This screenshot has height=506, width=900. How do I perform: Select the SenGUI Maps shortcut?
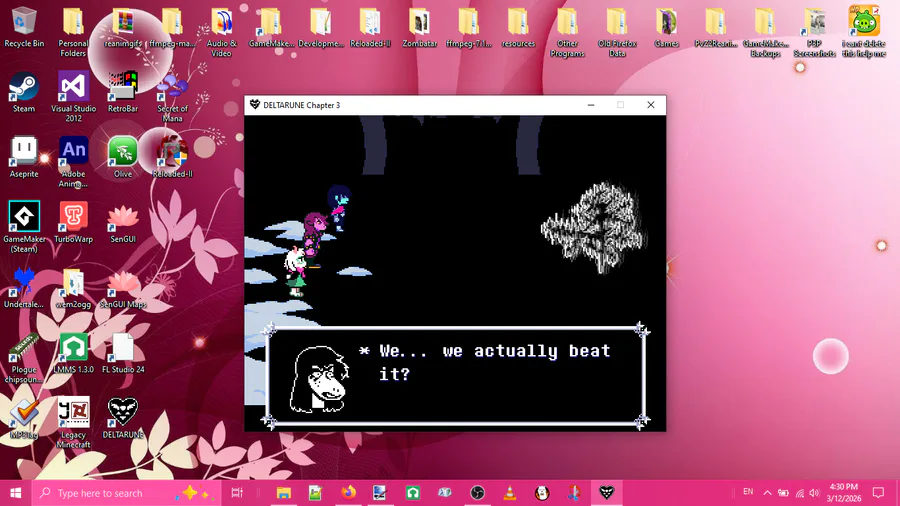pyautogui.click(x=122, y=288)
